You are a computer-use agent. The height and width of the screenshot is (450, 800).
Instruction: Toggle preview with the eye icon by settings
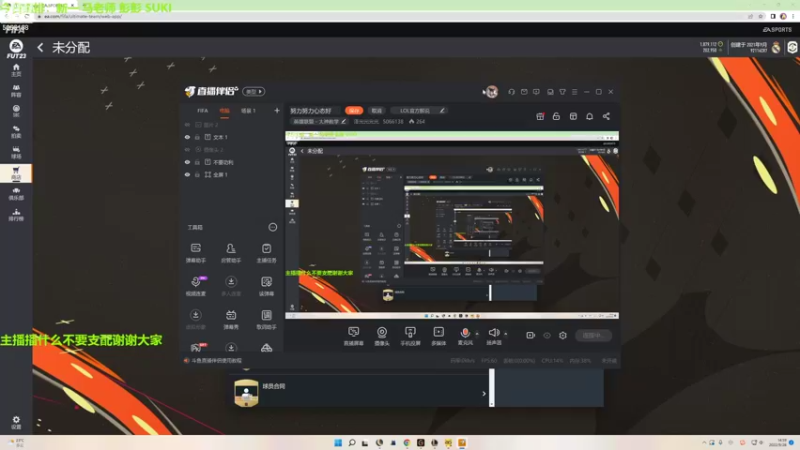[547, 335]
